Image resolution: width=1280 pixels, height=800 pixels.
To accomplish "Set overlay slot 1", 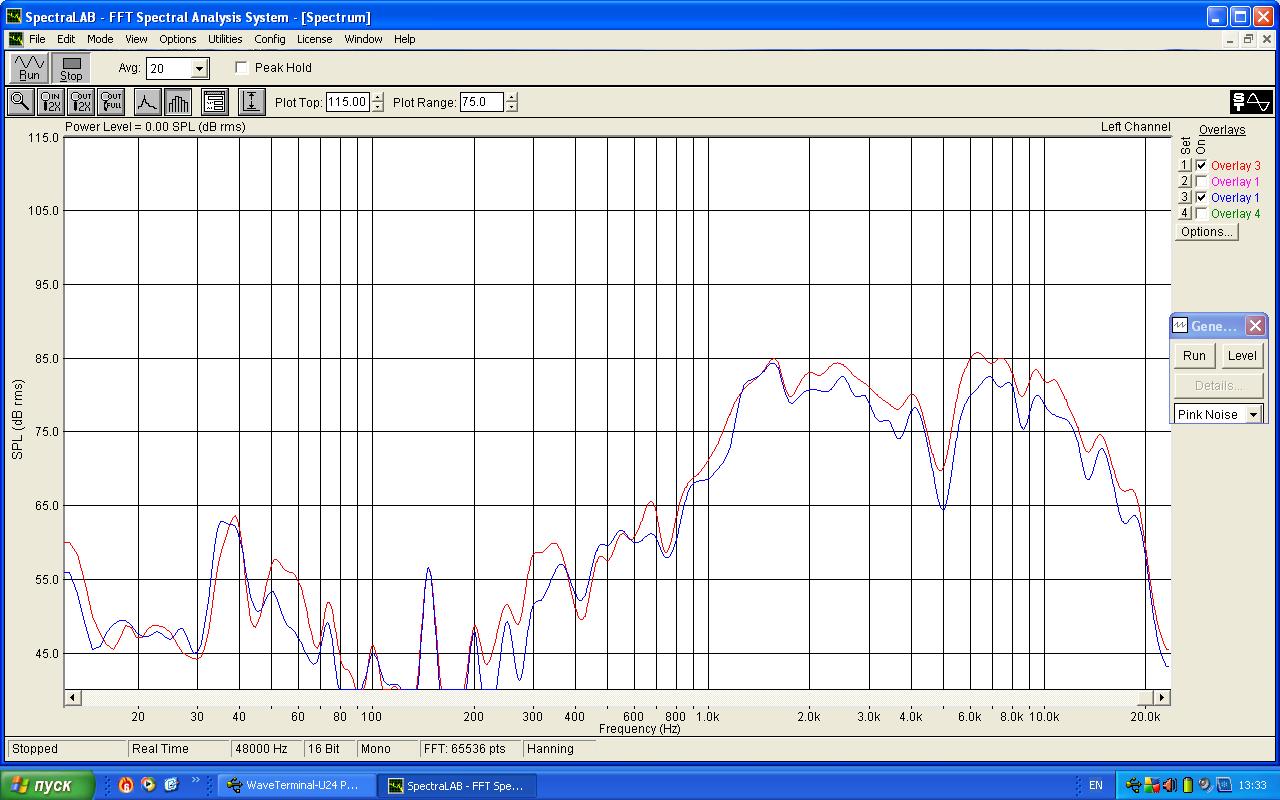I will (1185, 166).
